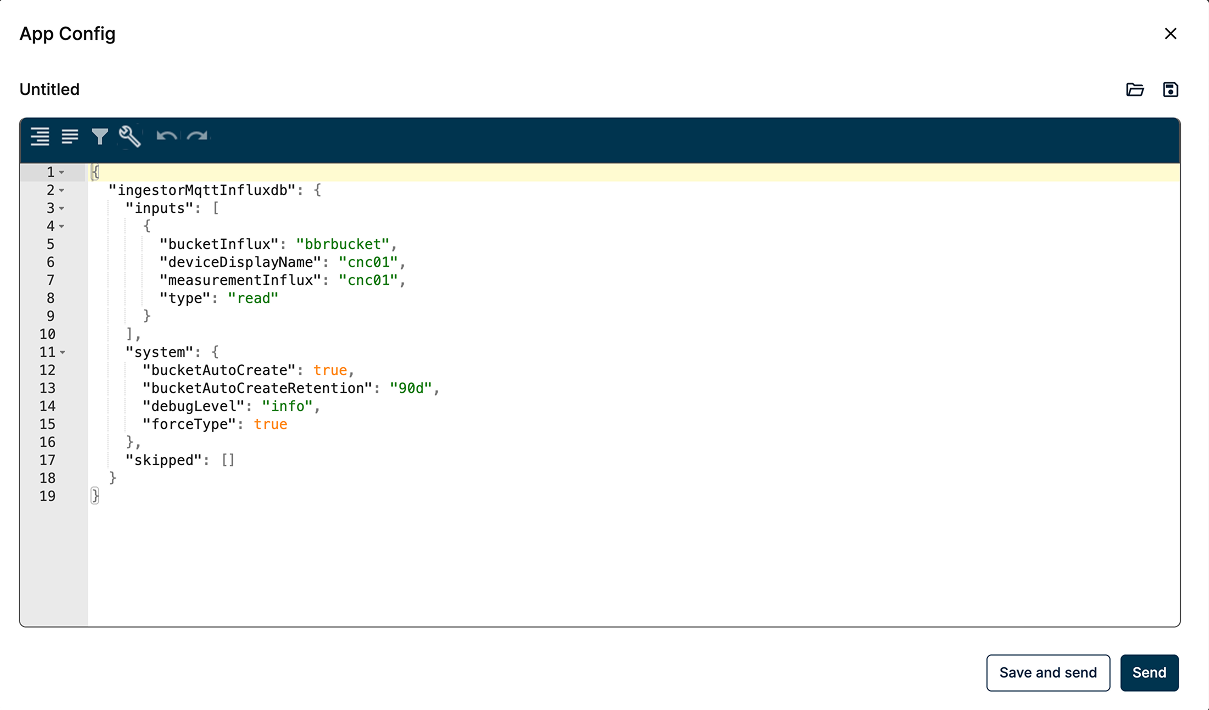Place cursor in the "bbrbucket" value
Viewport: 1209px width, 710px height.
(x=347, y=244)
